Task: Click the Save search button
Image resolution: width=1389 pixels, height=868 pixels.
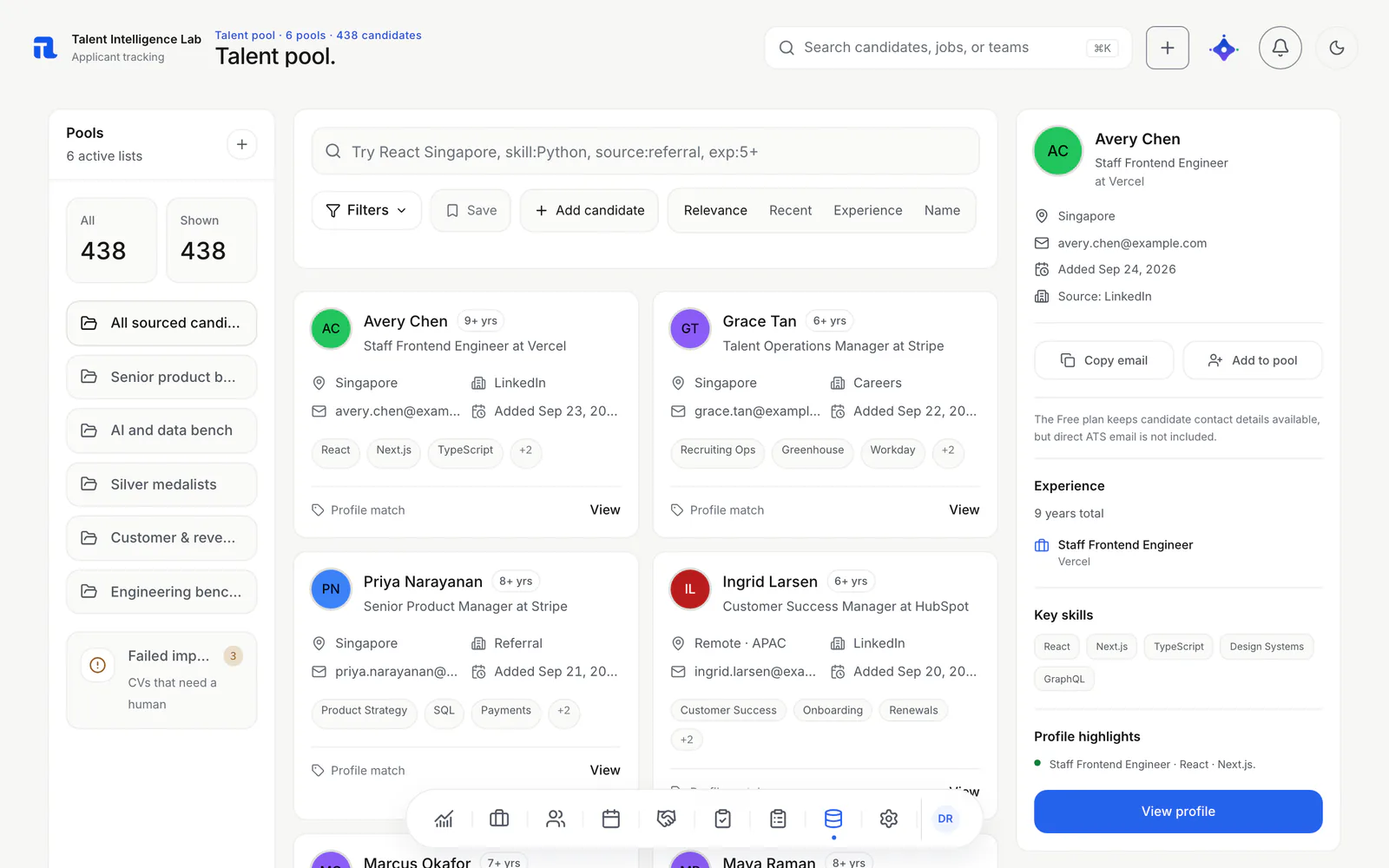Action: point(471,211)
